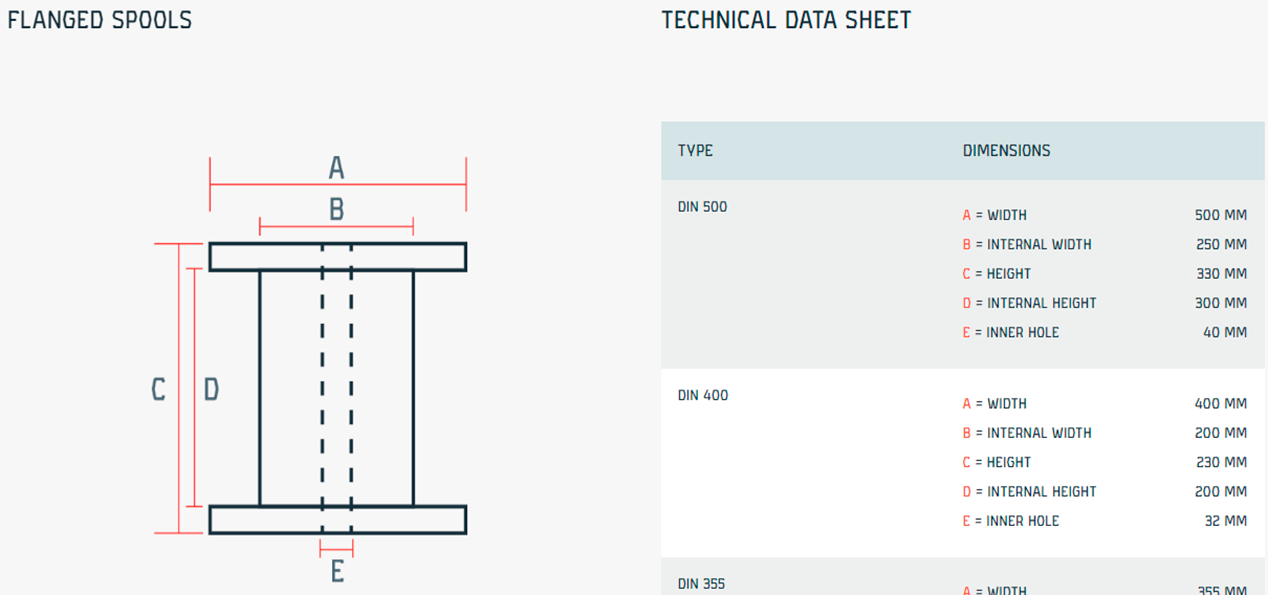Select the TYPE column header
The height and width of the screenshot is (595, 1268).
pyautogui.click(x=695, y=151)
